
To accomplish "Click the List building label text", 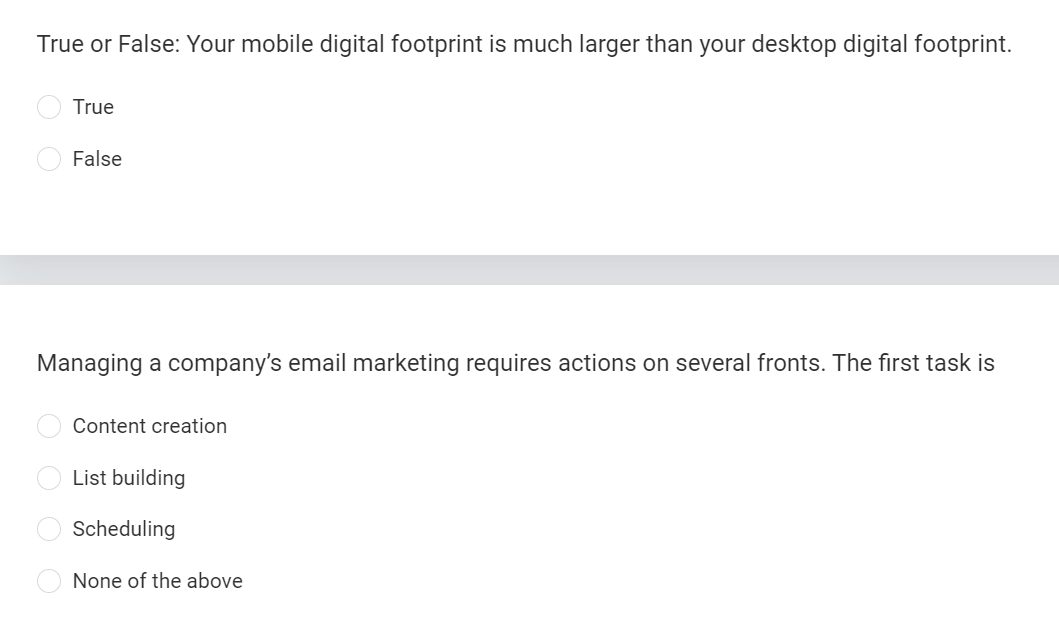I will pos(129,478).
